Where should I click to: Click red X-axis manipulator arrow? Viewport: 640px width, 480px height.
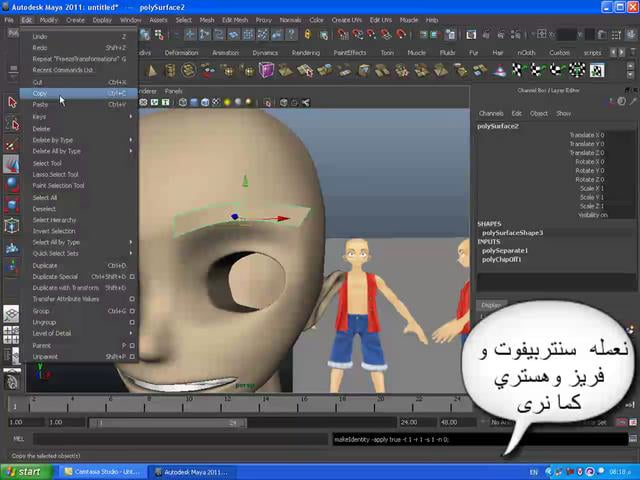(283, 218)
